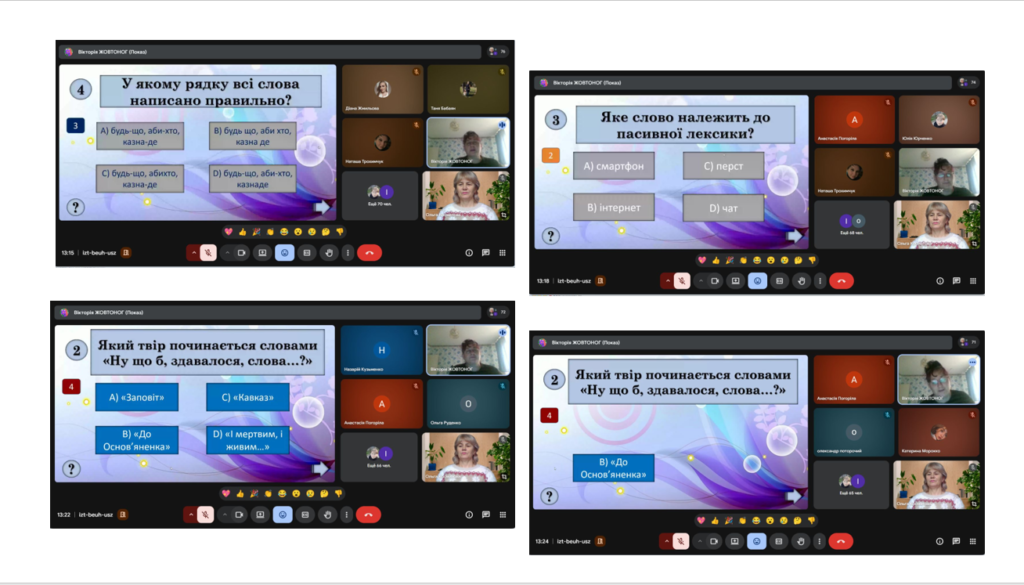Toggle raise hand in the 13:22 meeting window
This screenshot has width=1024, height=585.
point(328,515)
